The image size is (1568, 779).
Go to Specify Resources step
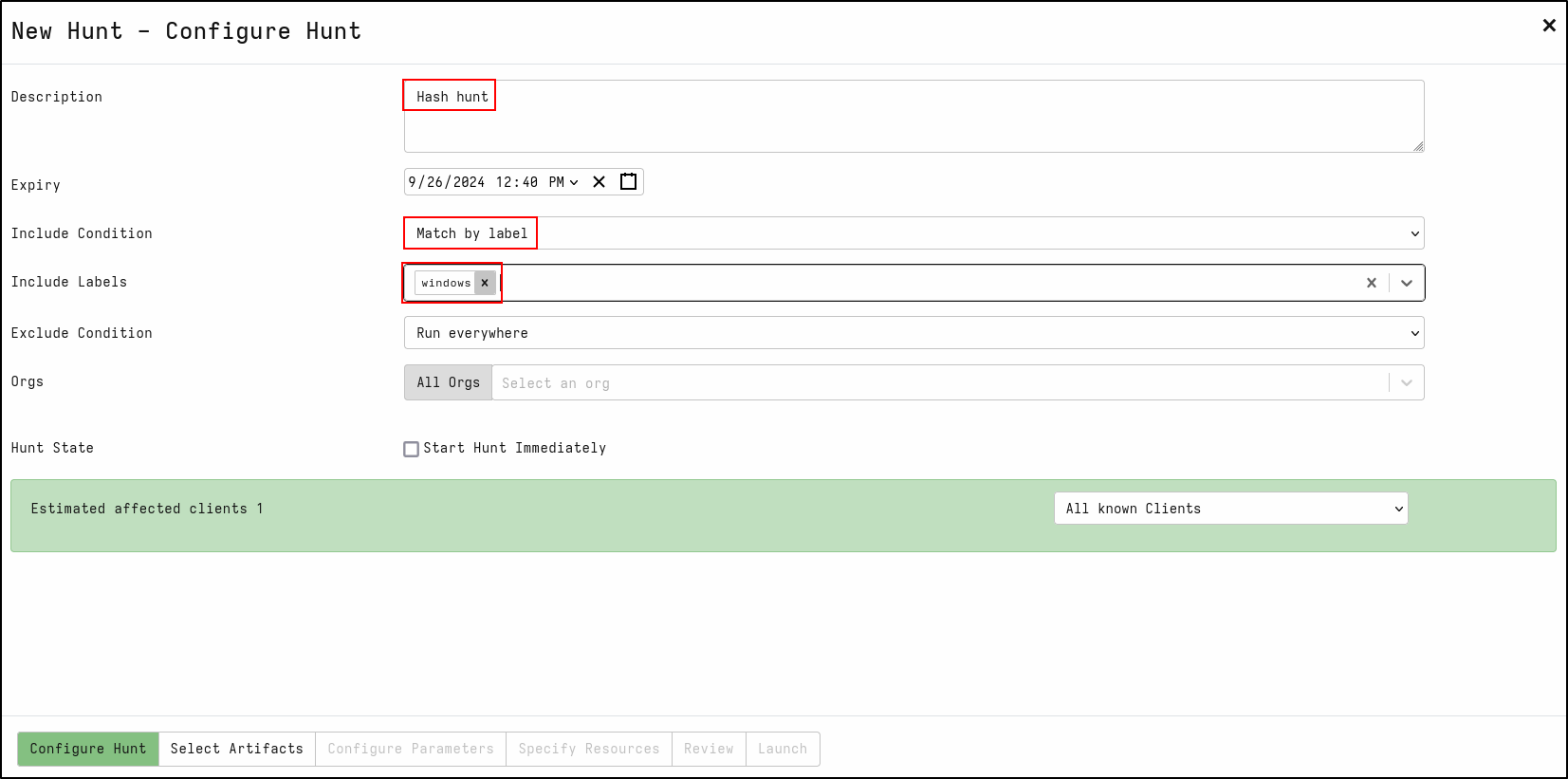[588, 749]
